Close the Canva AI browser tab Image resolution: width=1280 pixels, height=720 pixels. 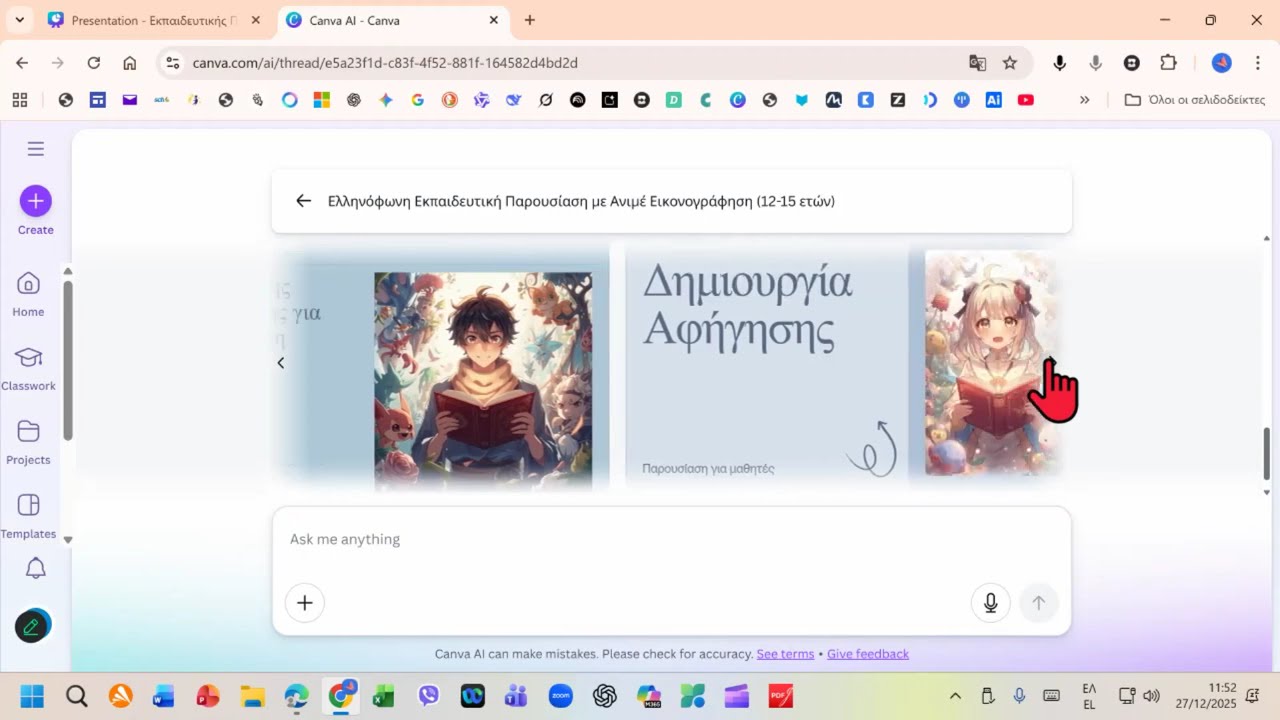[493, 20]
